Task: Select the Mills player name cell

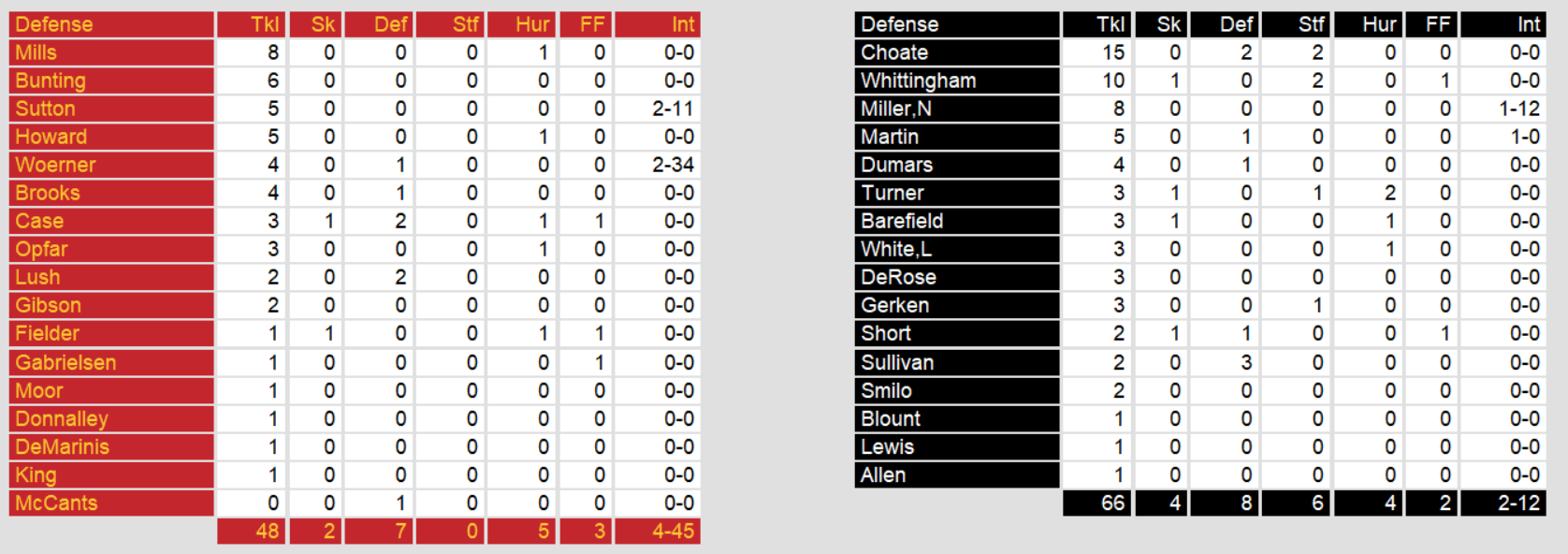Action: [x=111, y=52]
